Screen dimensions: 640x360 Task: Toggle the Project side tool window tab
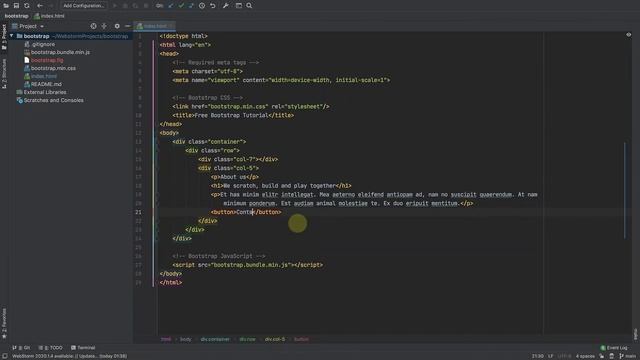tap(4, 38)
